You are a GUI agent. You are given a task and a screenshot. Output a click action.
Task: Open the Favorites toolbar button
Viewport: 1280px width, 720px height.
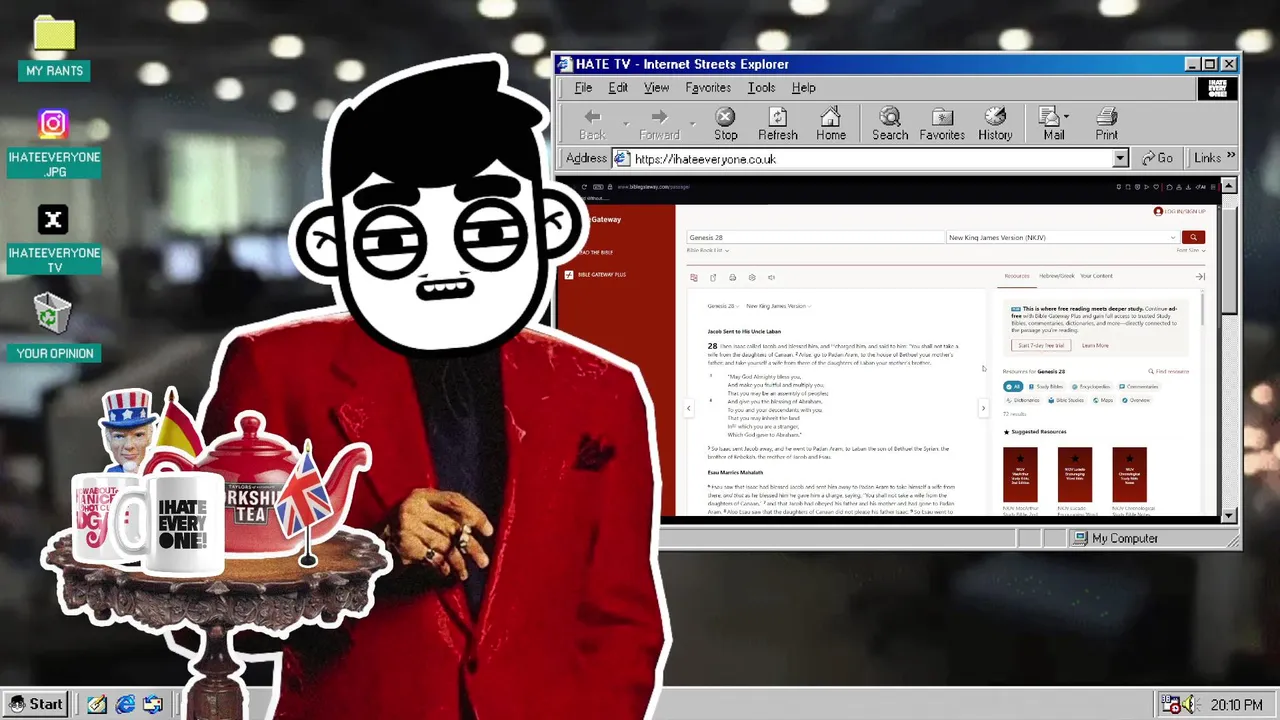pos(942,124)
